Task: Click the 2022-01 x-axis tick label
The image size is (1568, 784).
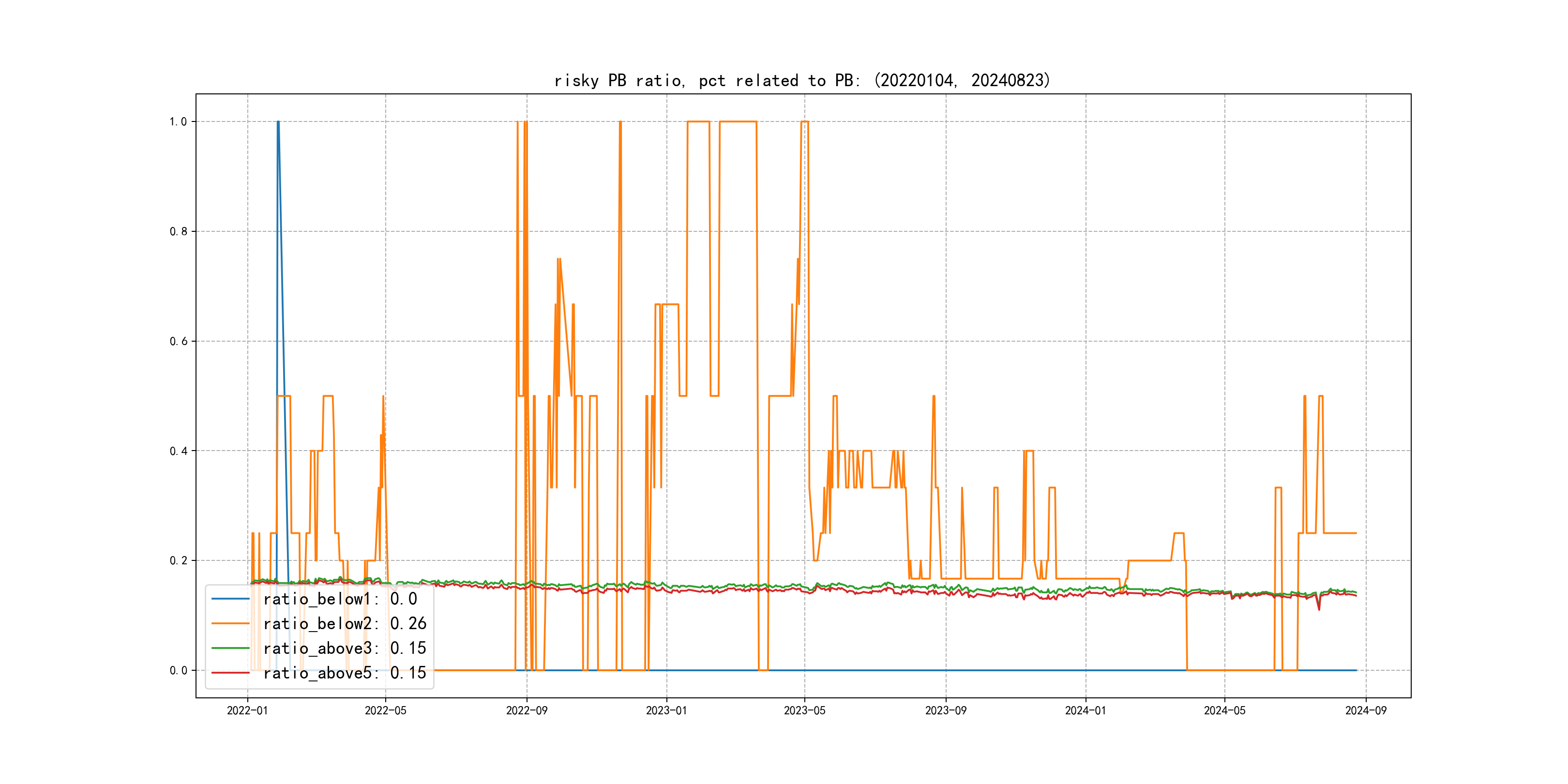Action: pos(247,710)
